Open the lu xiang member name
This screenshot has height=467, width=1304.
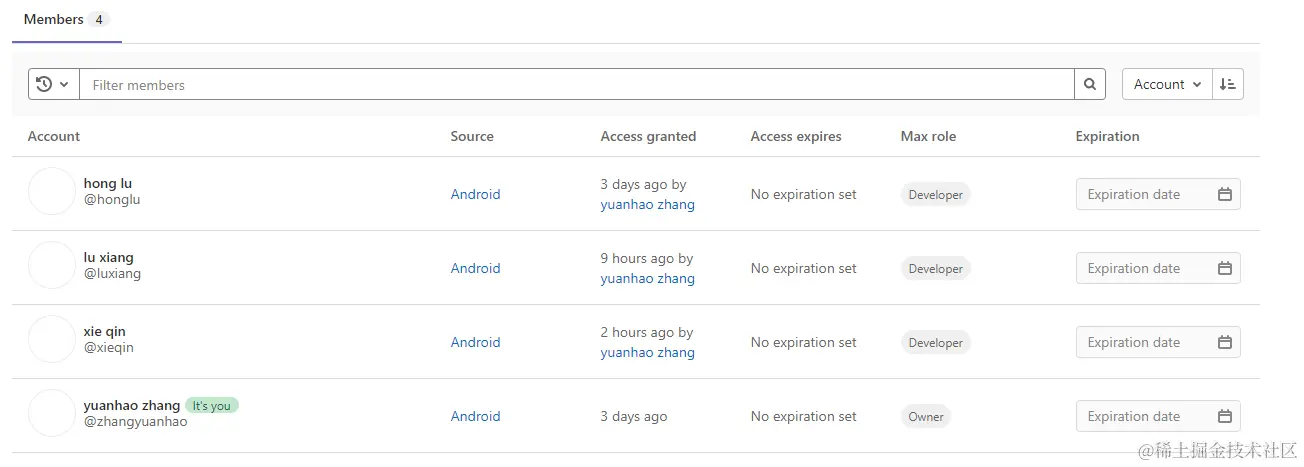(x=108, y=258)
